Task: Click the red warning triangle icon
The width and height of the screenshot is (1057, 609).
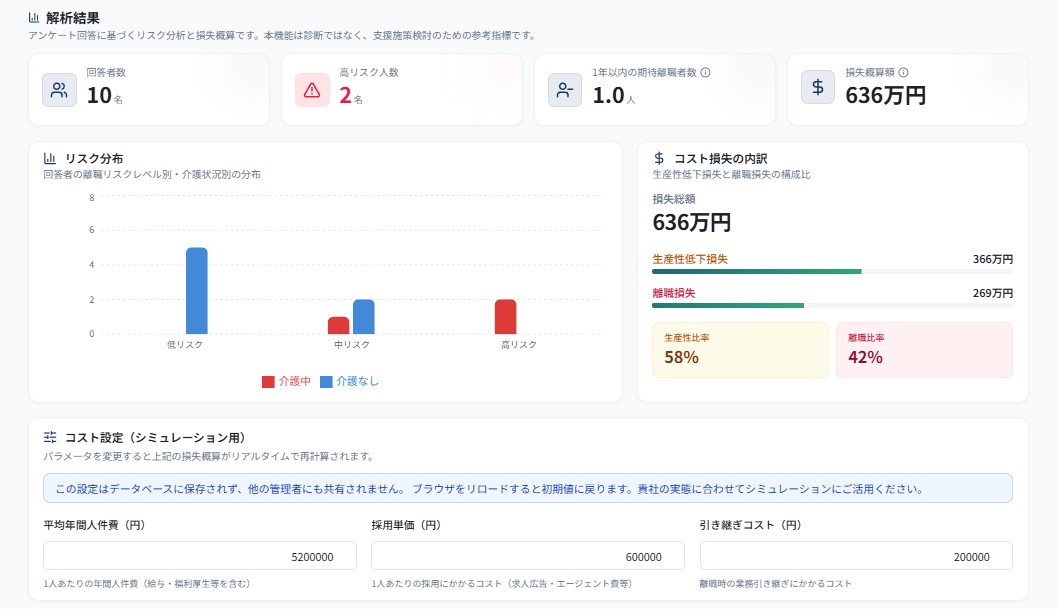Action: click(312, 90)
